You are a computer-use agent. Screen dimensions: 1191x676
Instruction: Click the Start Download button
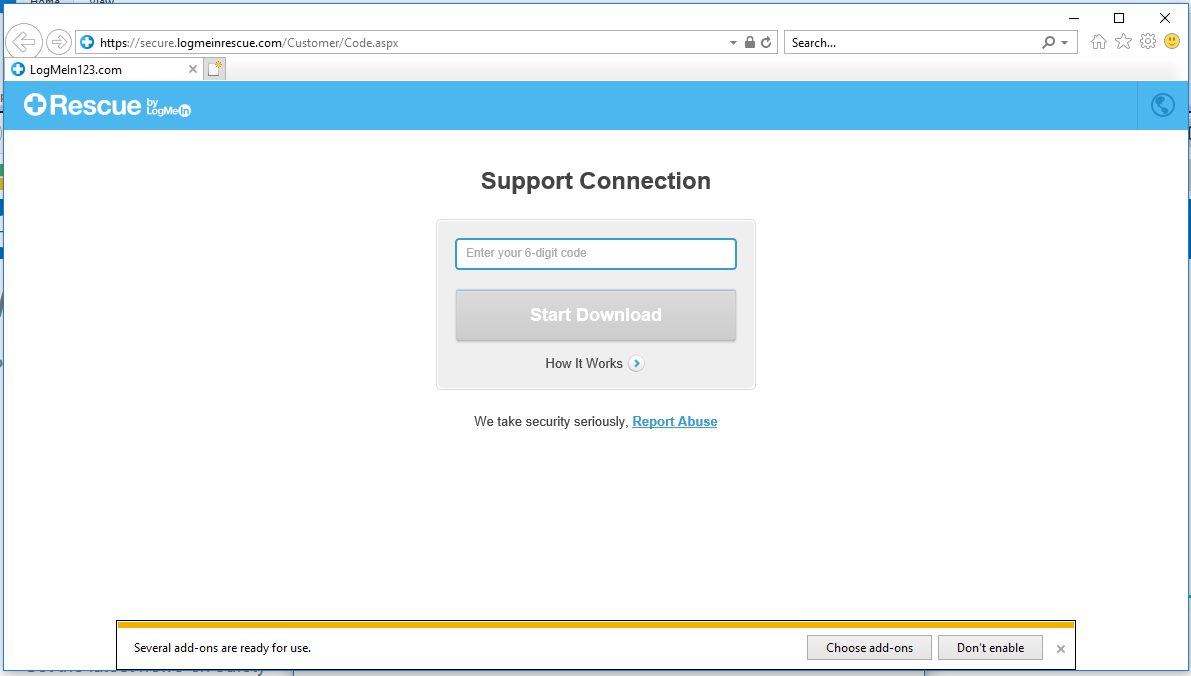(596, 315)
